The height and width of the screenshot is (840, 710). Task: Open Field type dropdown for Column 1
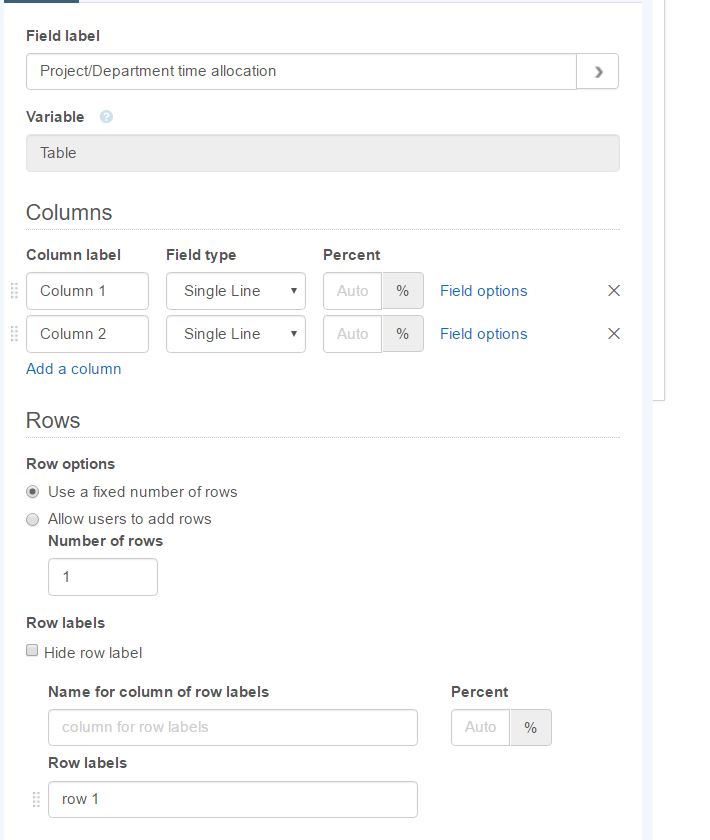[x=236, y=291]
